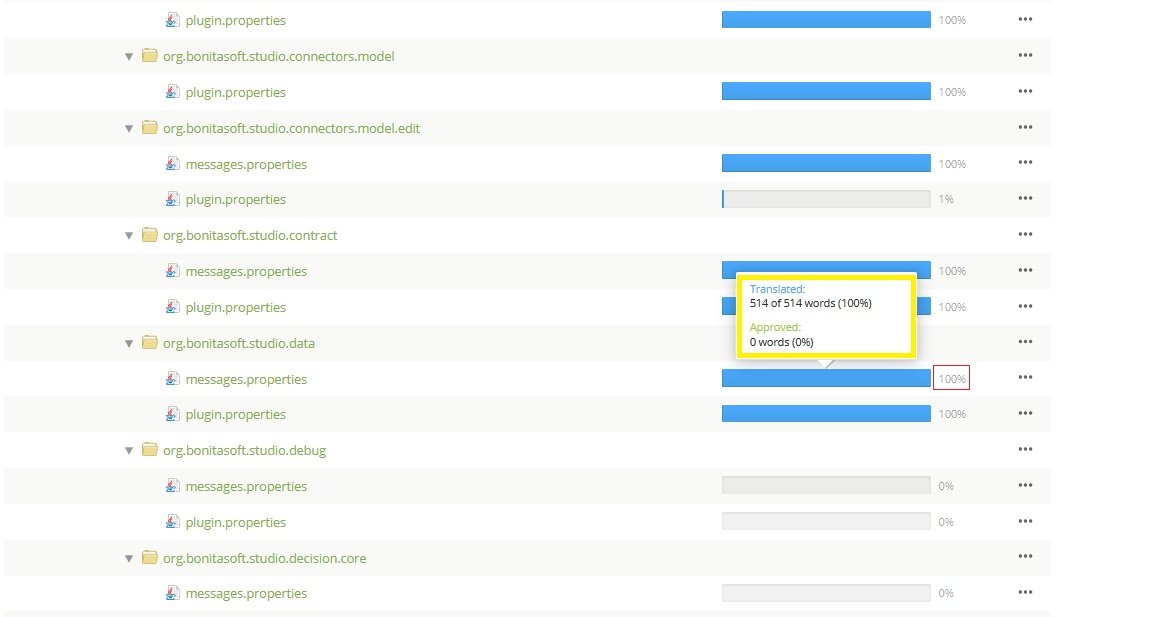The height and width of the screenshot is (617, 1149).
Task: Click the file icon of plugin.properties under studio.debug
Action: 172,521
